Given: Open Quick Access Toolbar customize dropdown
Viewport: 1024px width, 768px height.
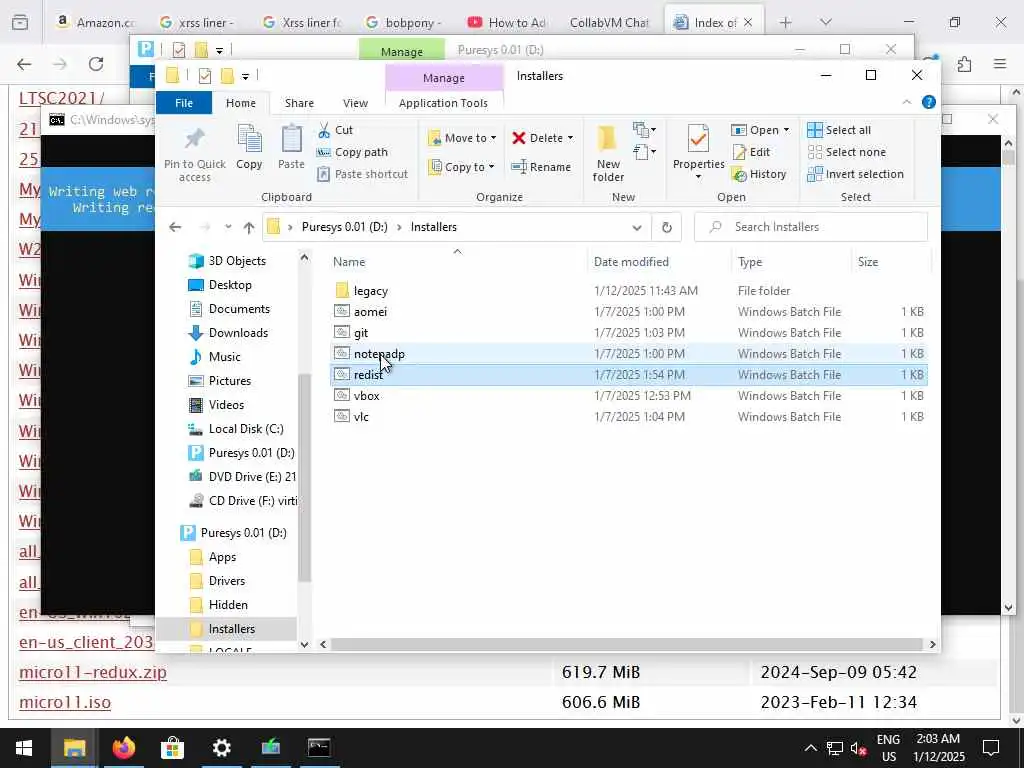Looking at the screenshot, I should [246, 76].
